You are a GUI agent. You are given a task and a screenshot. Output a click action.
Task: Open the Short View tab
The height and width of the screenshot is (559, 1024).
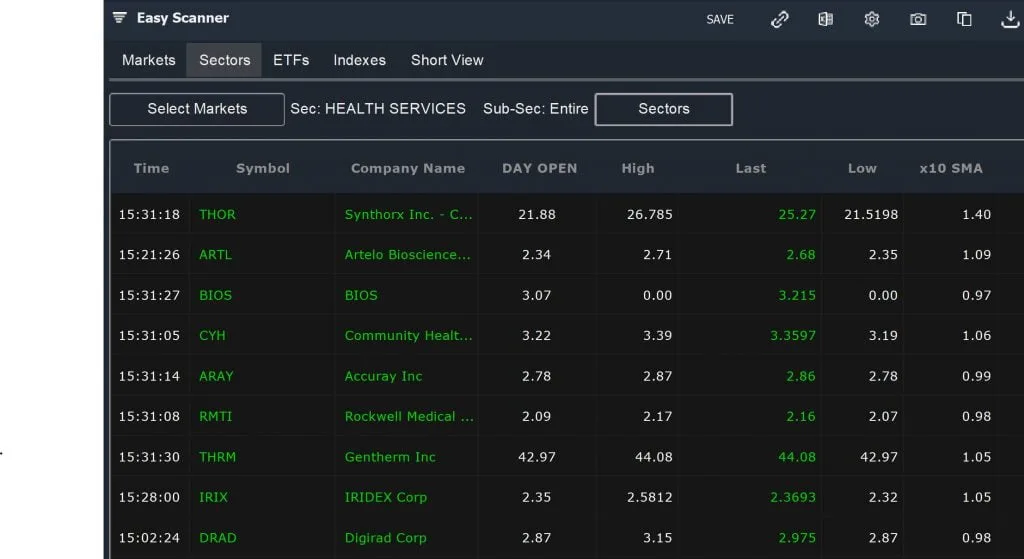click(x=447, y=60)
